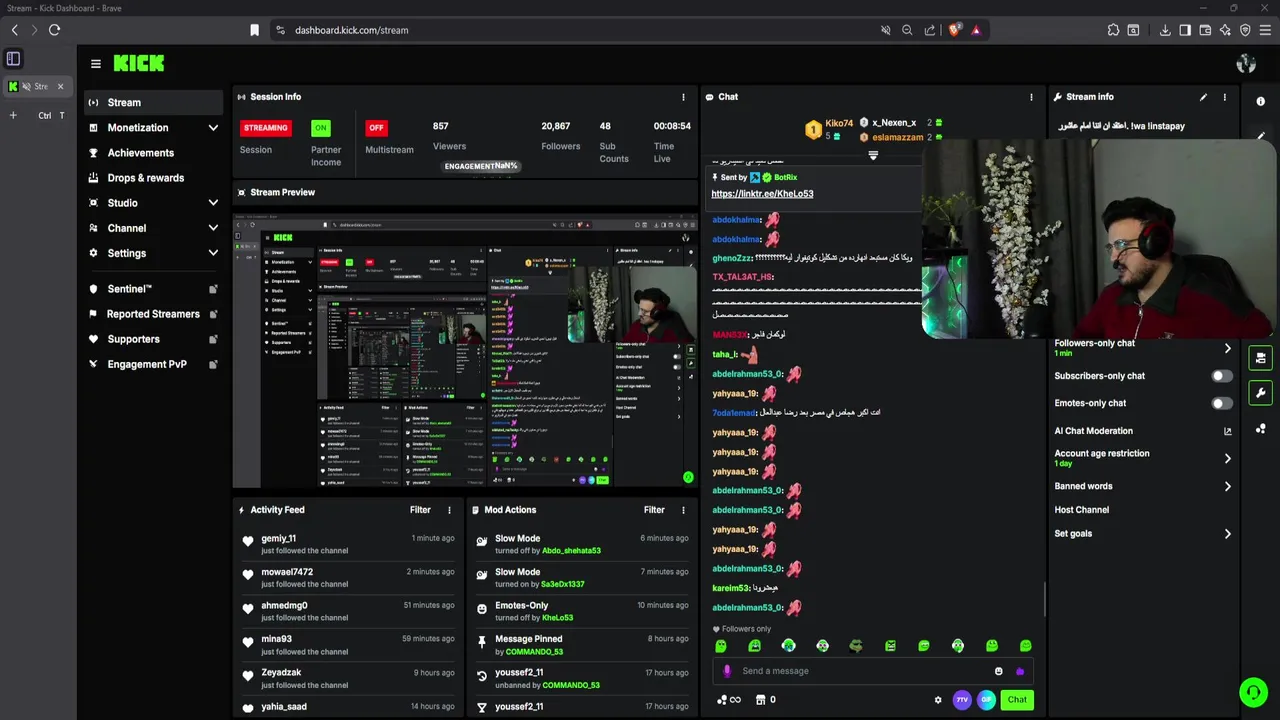This screenshot has height=720, width=1280.
Task: Open the Activity Feed three-dot menu
Action: click(449, 510)
